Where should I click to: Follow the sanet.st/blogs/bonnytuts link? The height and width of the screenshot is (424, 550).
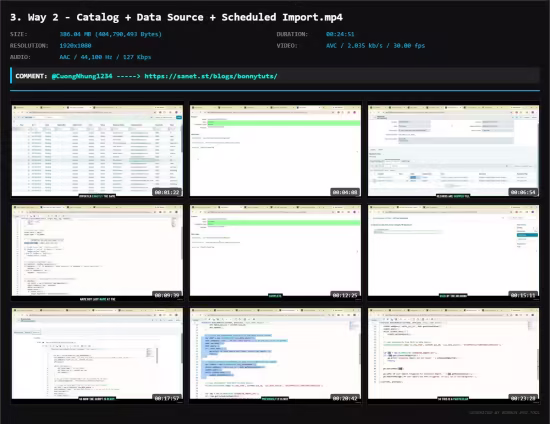[211, 76]
